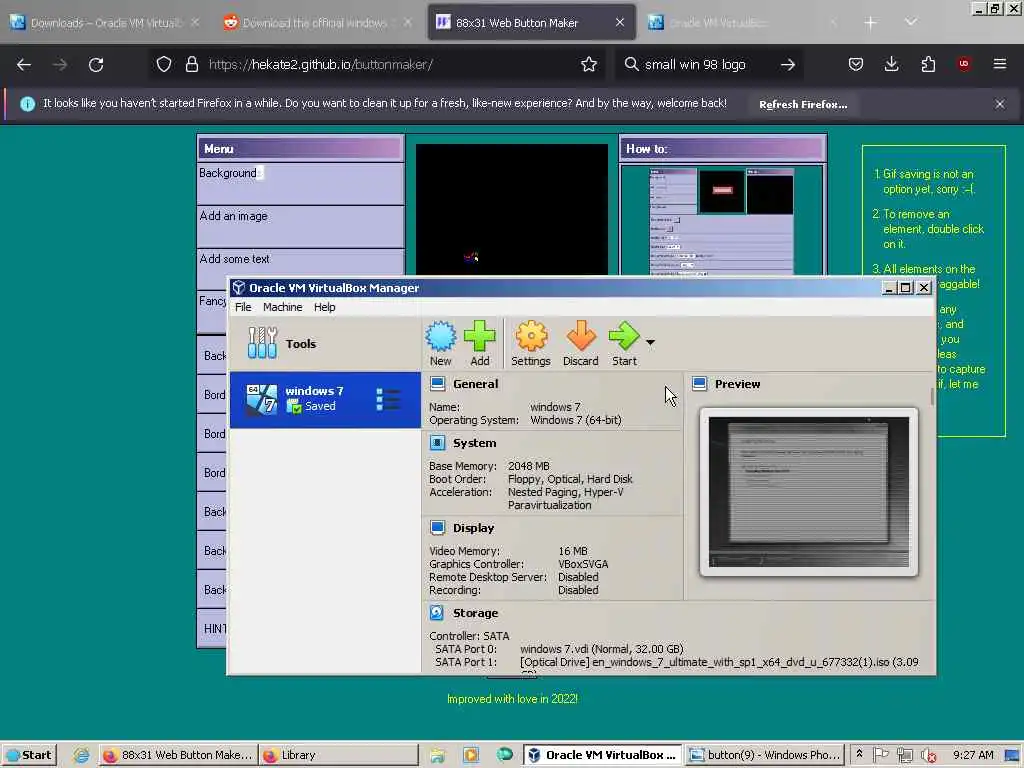Go back in Firefox

tap(24, 65)
